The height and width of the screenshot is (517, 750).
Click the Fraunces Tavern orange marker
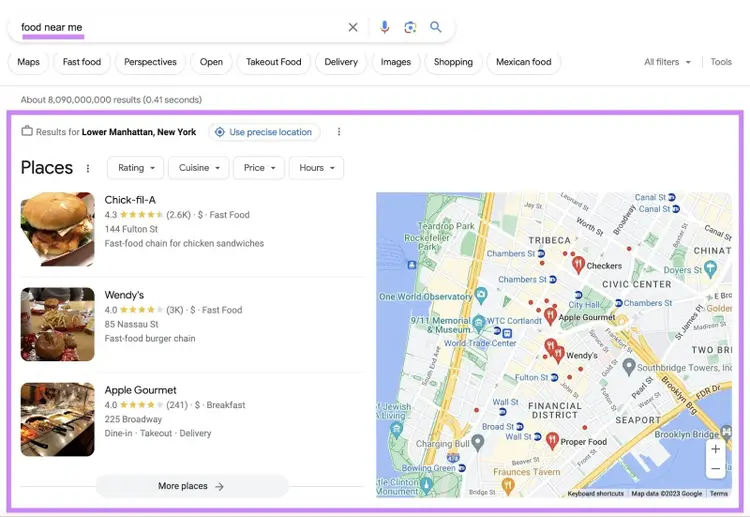pos(508,486)
